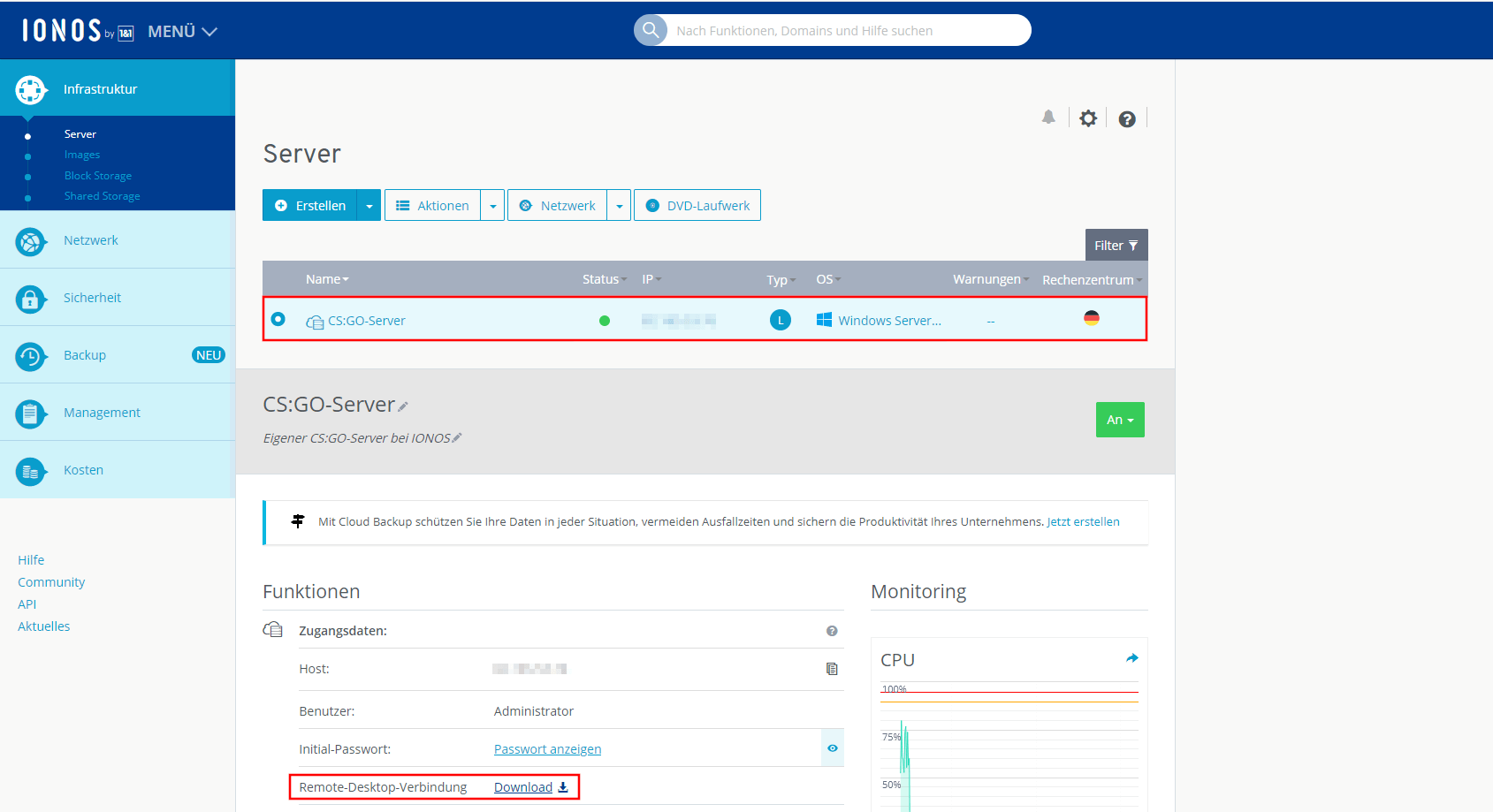Open the MENÜ dropdown in header
This screenshot has height=812, width=1493.
182,32
